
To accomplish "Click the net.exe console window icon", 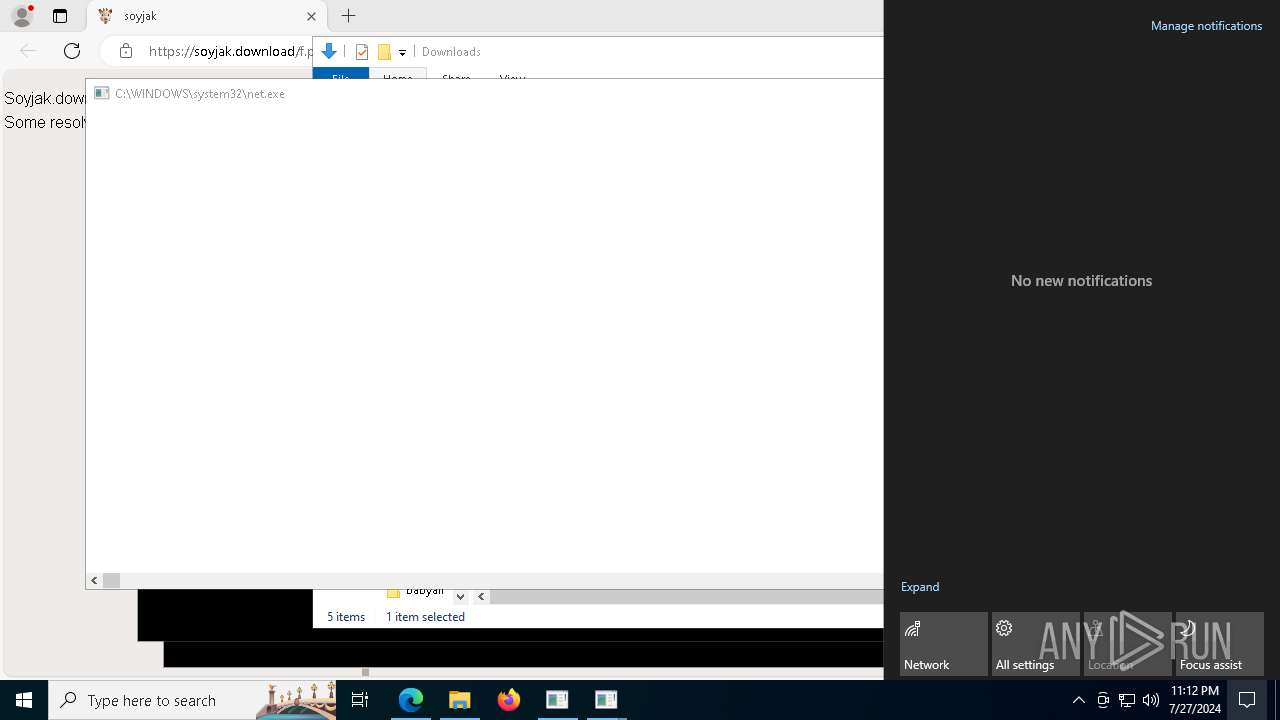I will 101,93.
